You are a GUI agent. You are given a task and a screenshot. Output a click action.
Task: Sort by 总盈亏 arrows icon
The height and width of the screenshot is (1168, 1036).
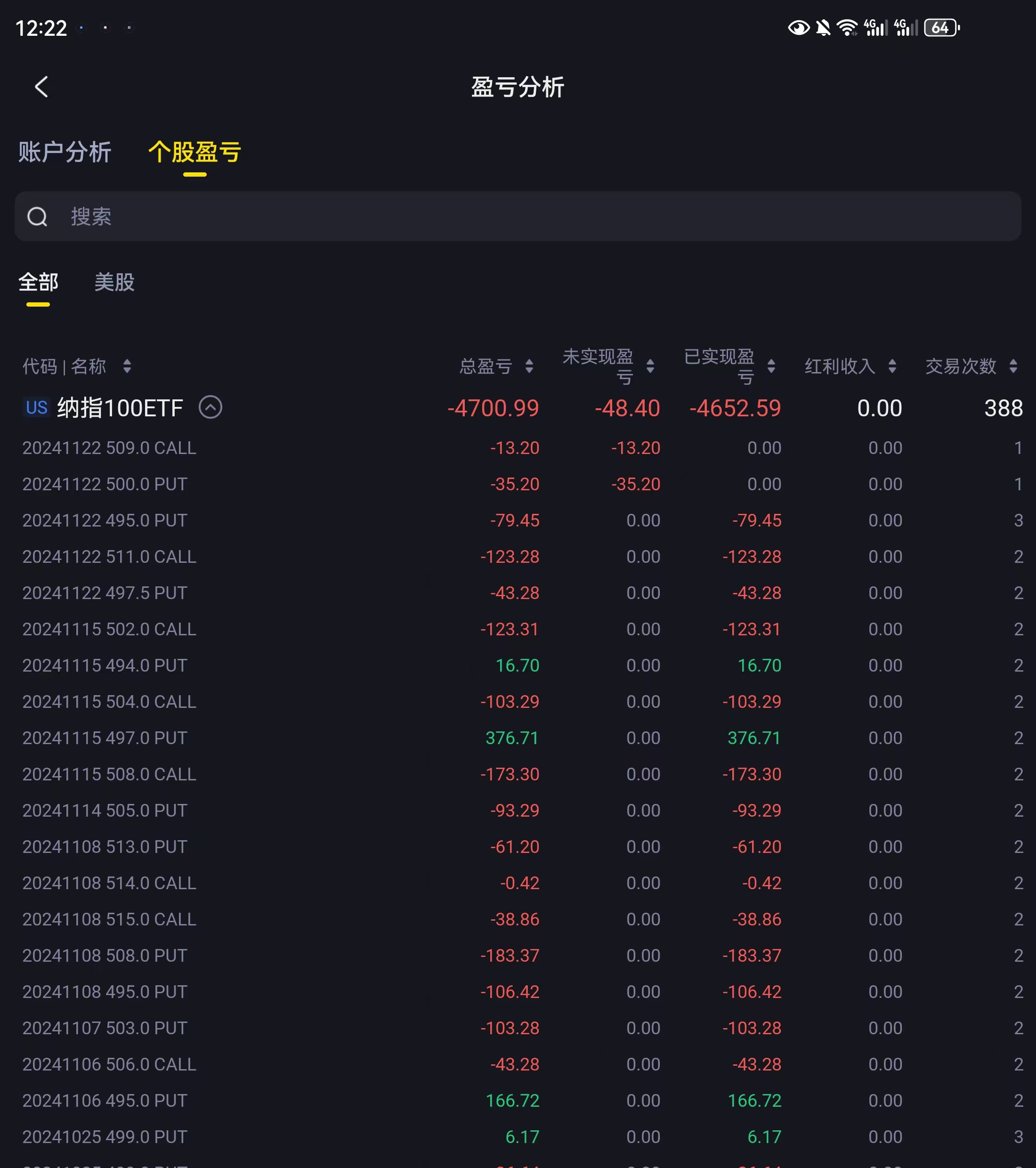[x=529, y=366]
